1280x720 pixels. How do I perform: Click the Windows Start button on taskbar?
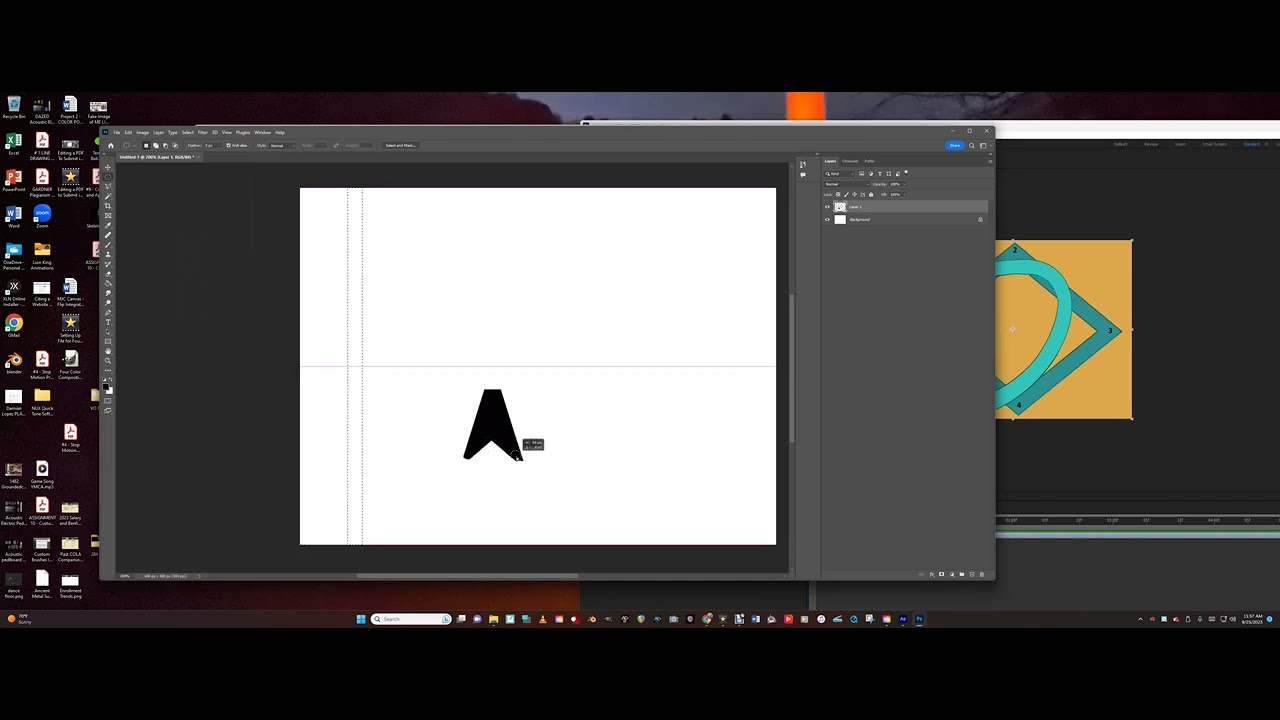361,619
